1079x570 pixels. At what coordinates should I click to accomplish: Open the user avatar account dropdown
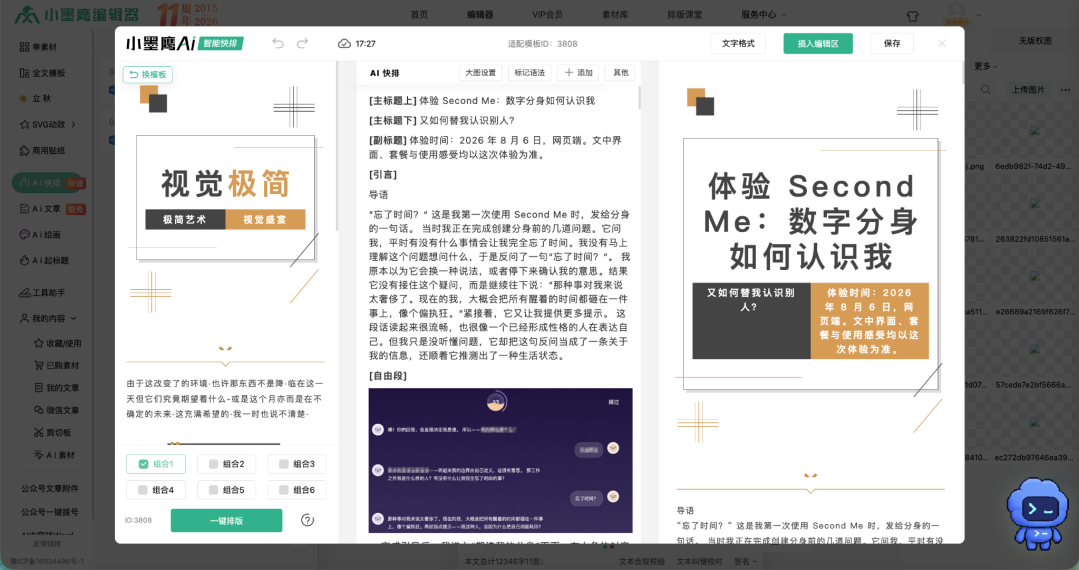point(961,14)
